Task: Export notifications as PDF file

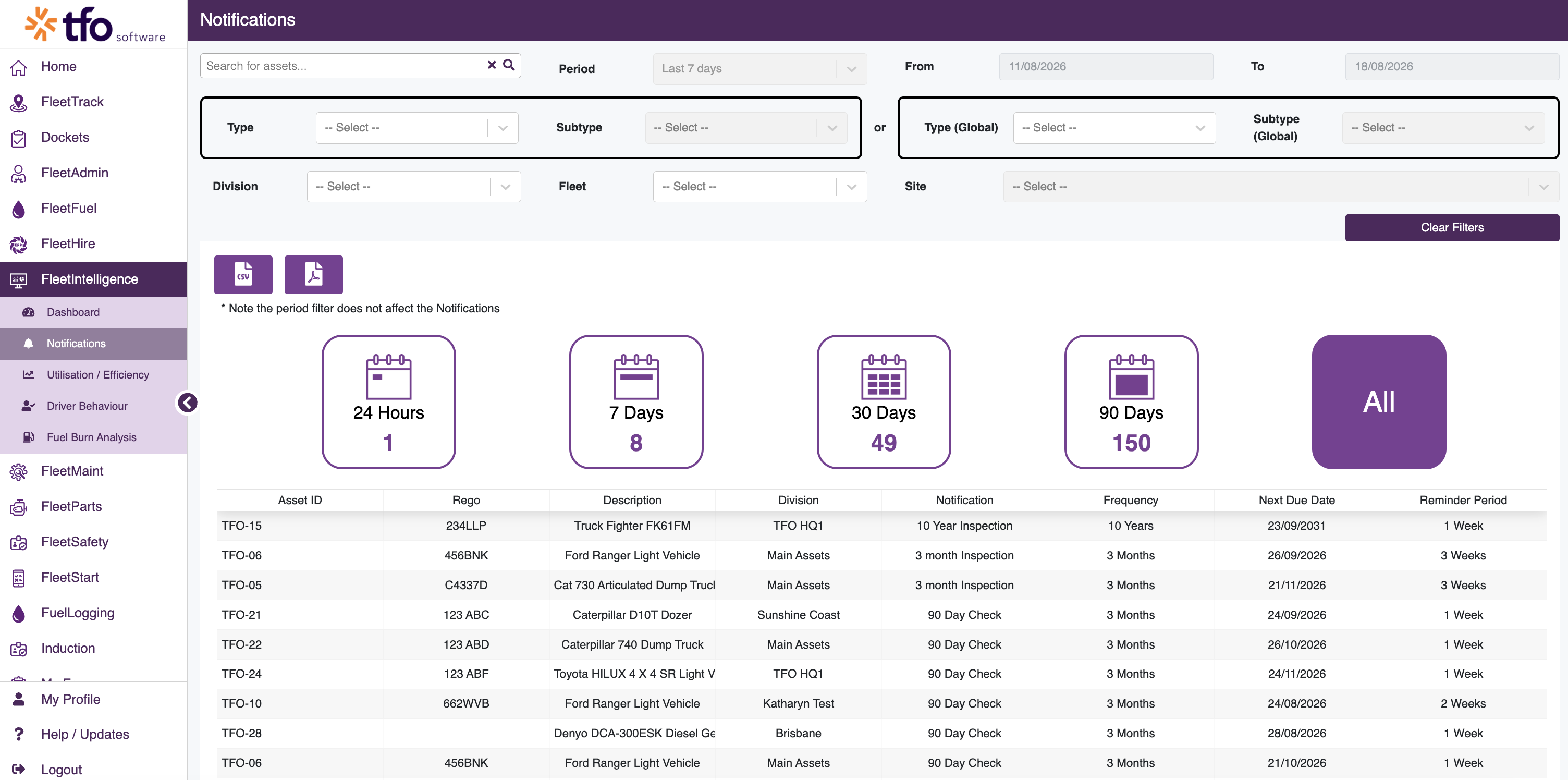Action: [313, 275]
